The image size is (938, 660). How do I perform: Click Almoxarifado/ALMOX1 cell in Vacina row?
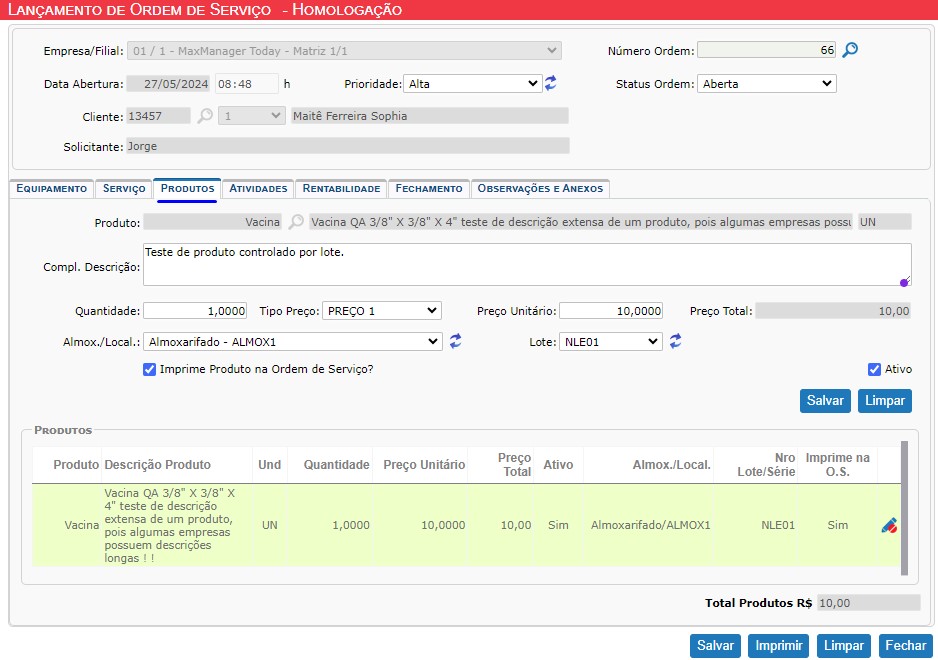(x=650, y=525)
